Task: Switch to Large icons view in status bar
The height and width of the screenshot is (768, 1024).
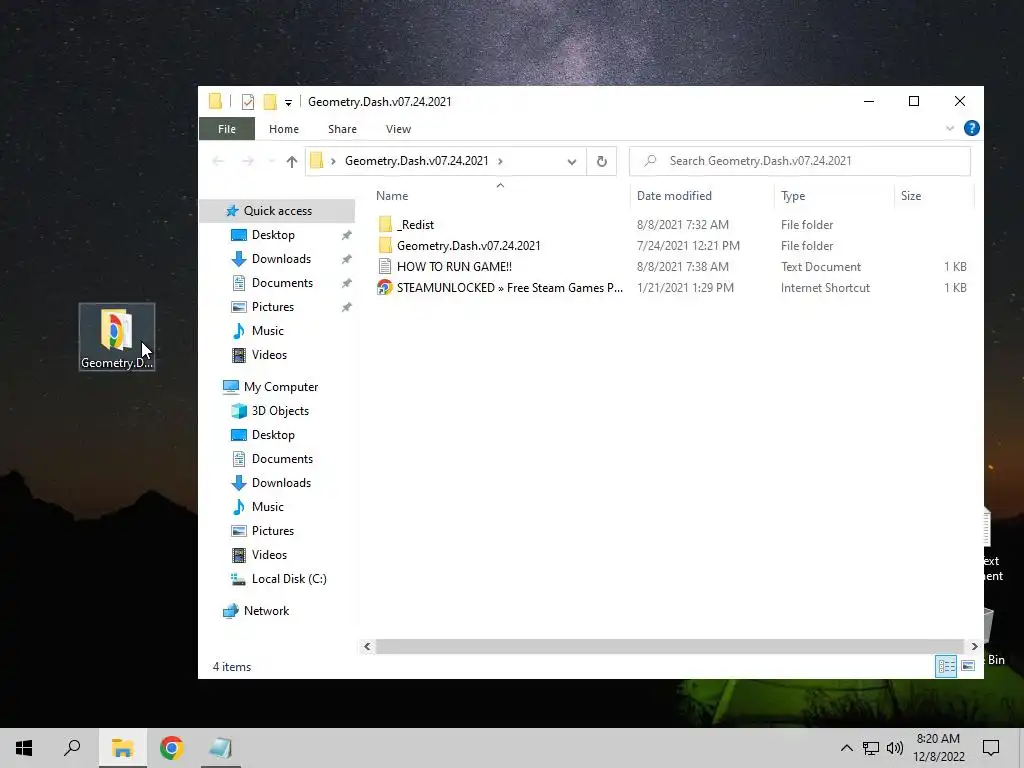Action: (968, 666)
